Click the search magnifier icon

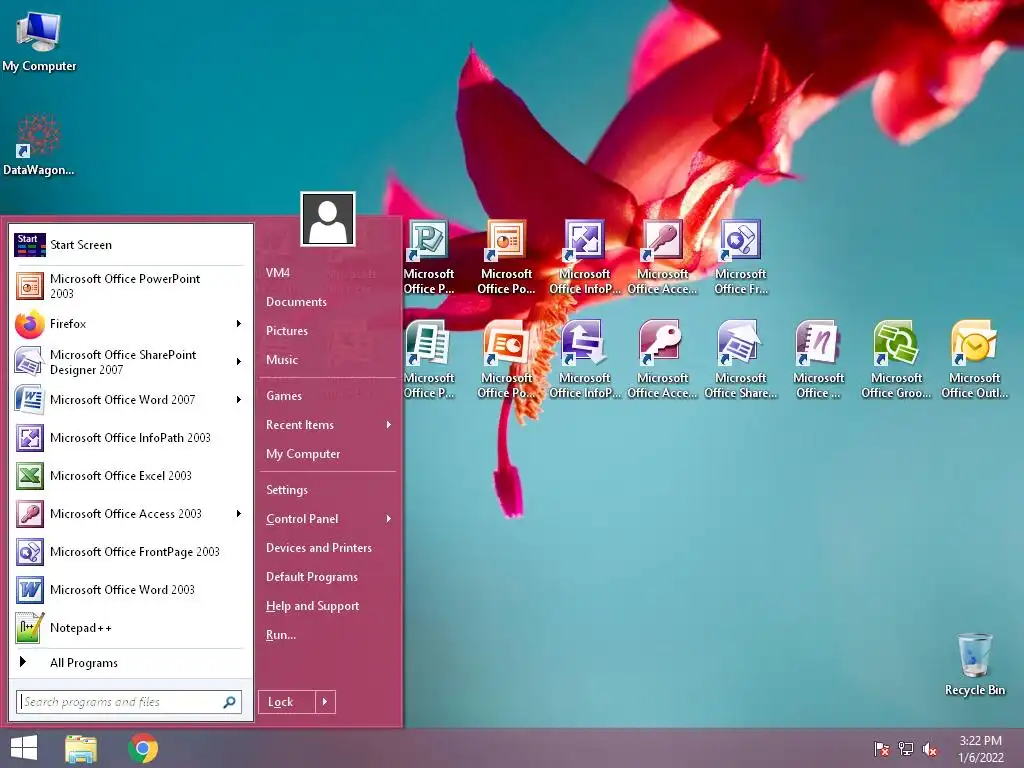229,702
